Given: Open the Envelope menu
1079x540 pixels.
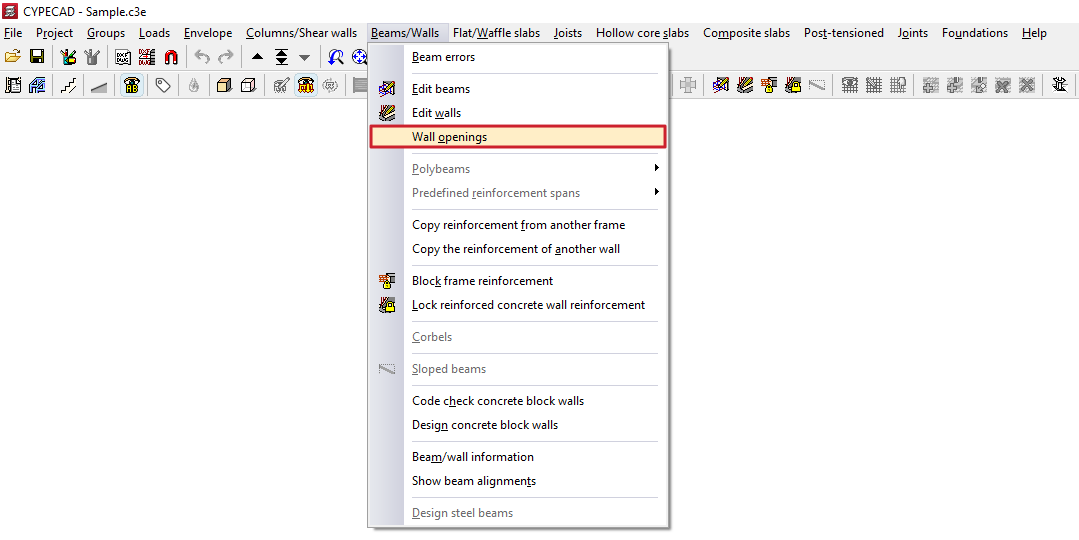Looking at the screenshot, I should [x=208, y=33].
